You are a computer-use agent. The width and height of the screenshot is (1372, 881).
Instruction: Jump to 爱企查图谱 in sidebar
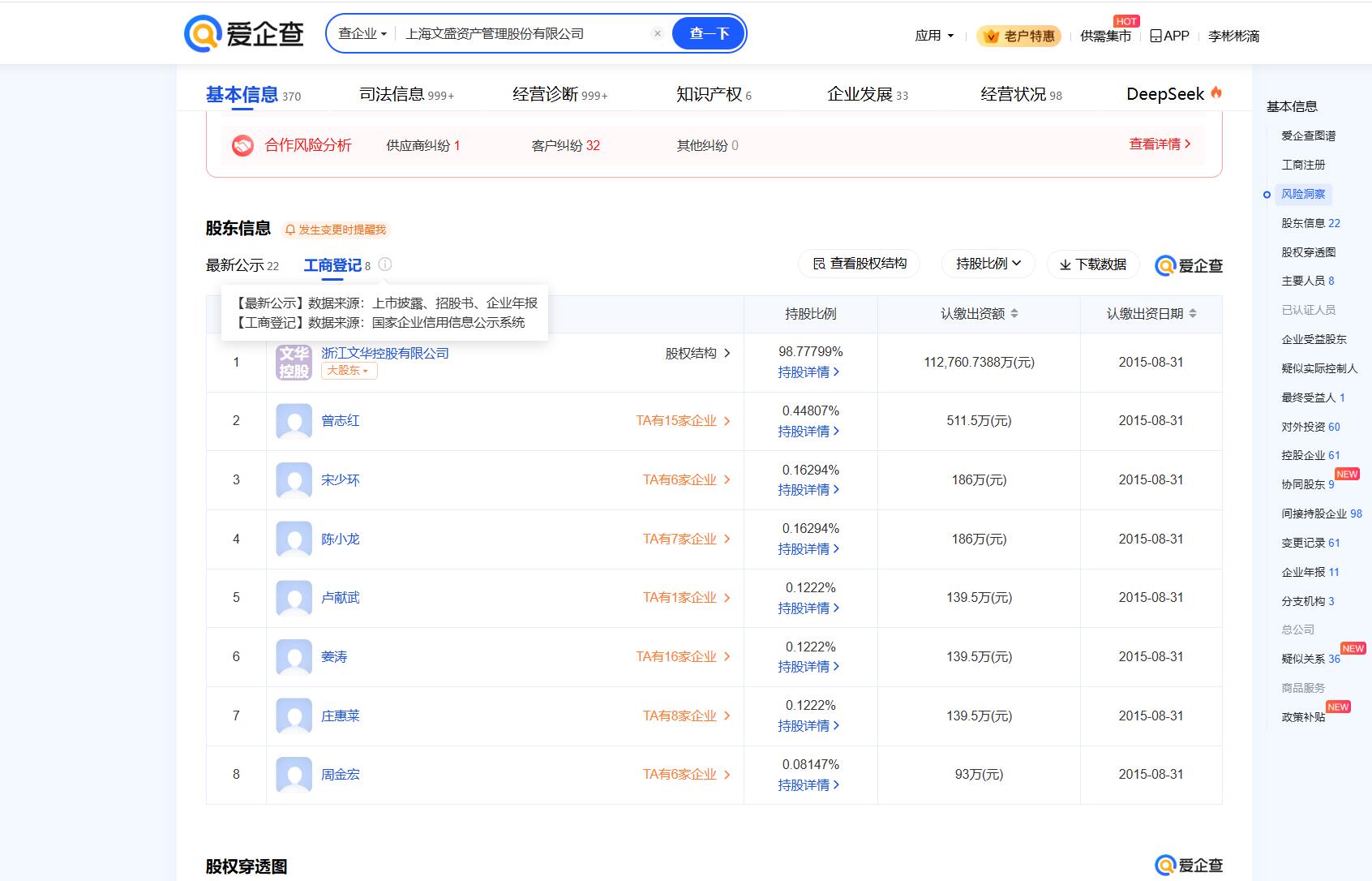[x=1308, y=136]
